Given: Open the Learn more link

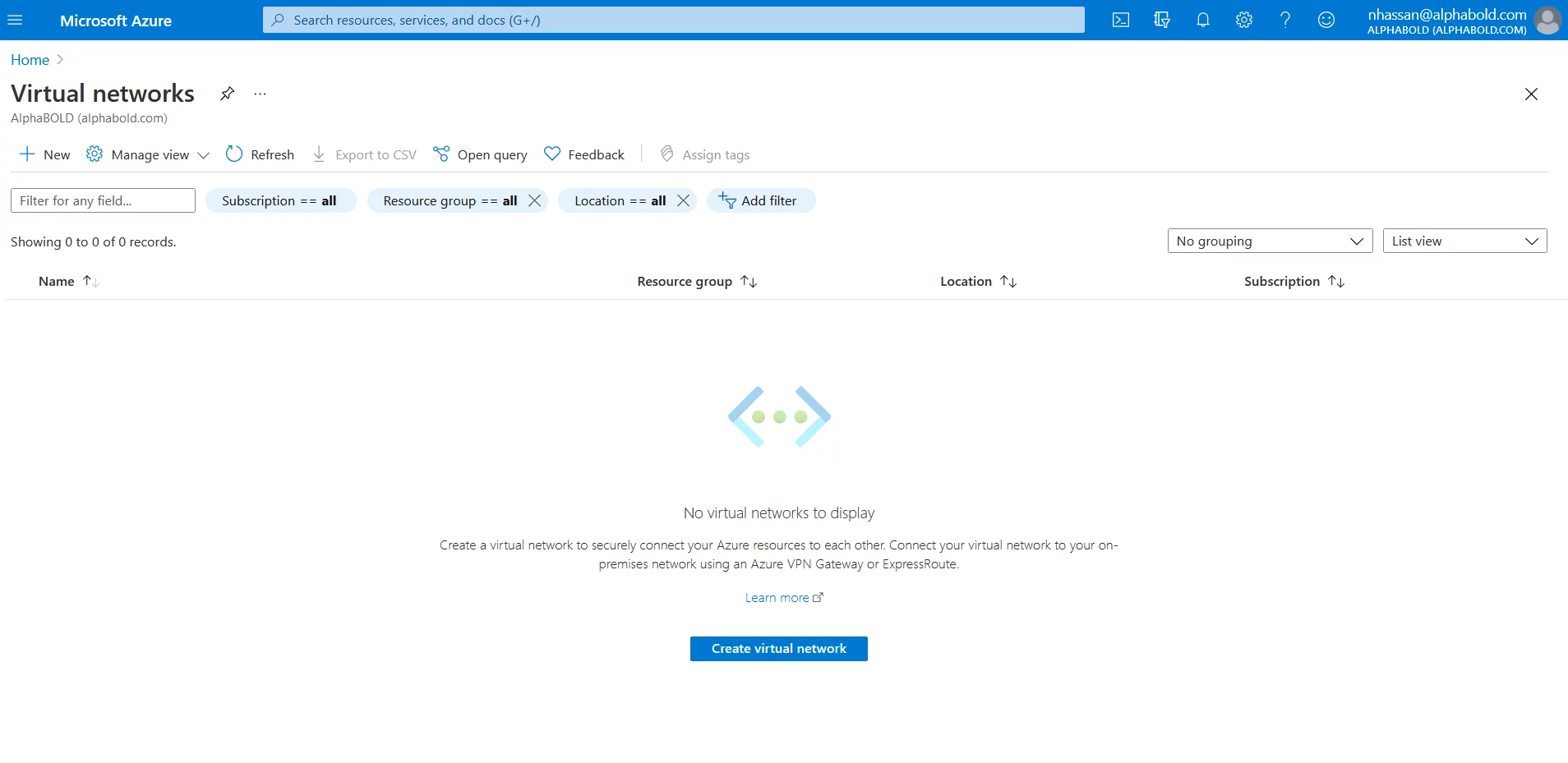Looking at the screenshot, I should (784, 598).
